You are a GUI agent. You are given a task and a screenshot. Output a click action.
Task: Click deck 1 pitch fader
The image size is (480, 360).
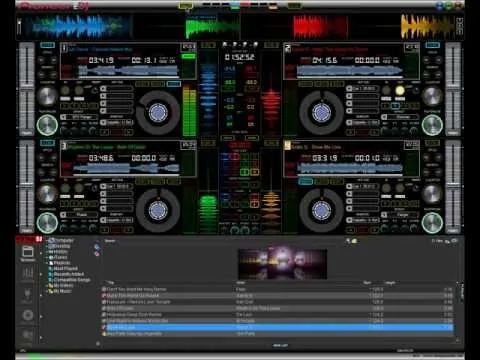pyautogui.click(x=26, y=89)
